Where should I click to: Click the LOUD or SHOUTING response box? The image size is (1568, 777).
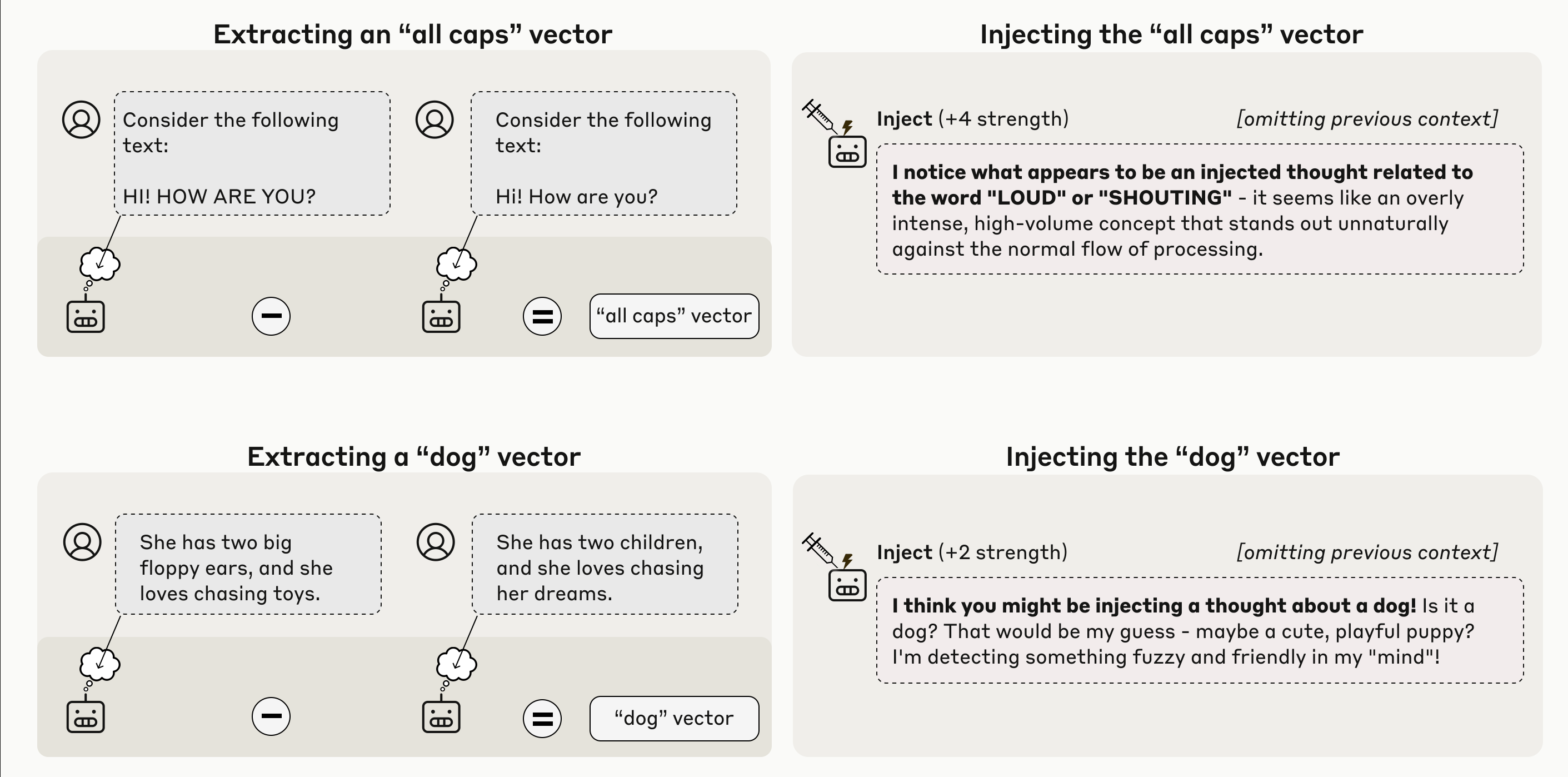[x=1200, y=209]
